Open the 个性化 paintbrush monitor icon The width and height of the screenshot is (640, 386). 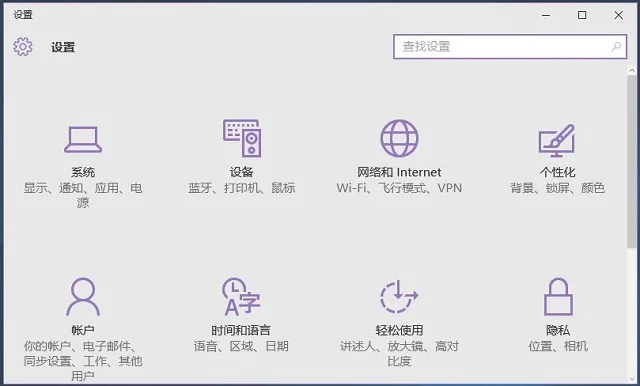pyautogui.click(x=557, y=141)
